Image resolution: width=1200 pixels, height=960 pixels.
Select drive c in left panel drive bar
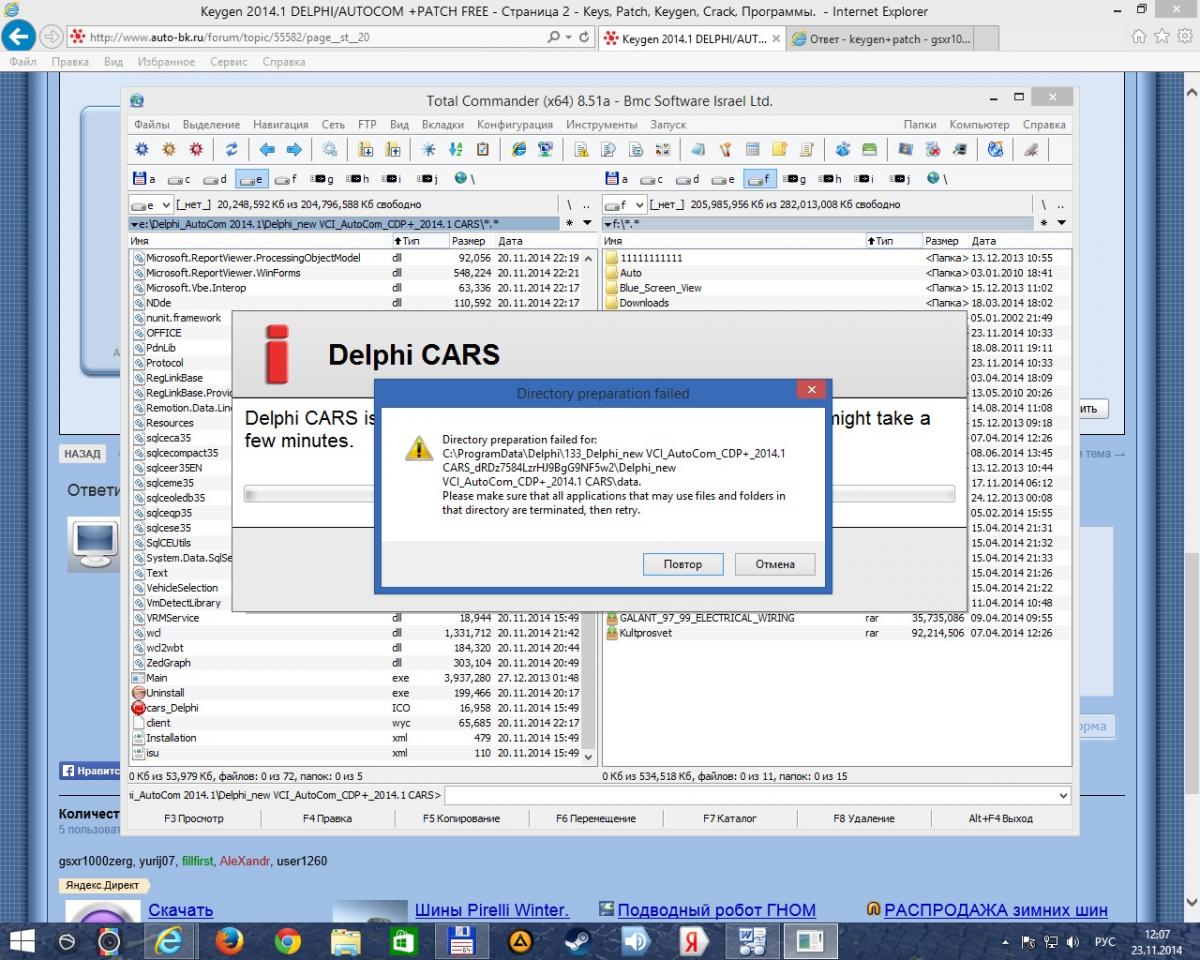pos(180,179)
